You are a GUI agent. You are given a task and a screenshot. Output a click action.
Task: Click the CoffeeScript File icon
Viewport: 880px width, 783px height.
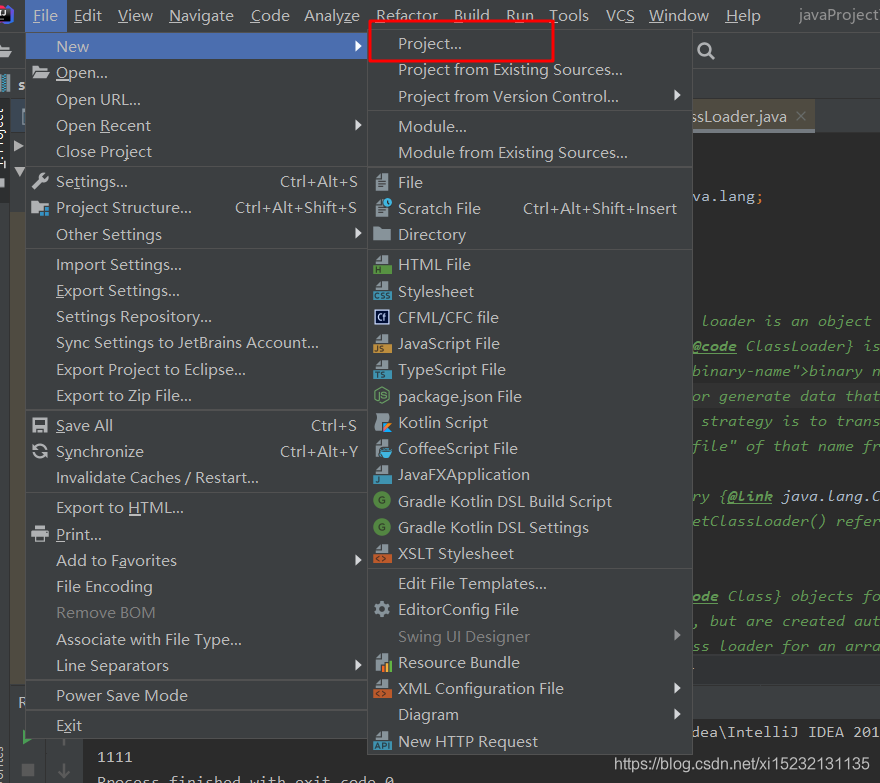click(383, 448)
